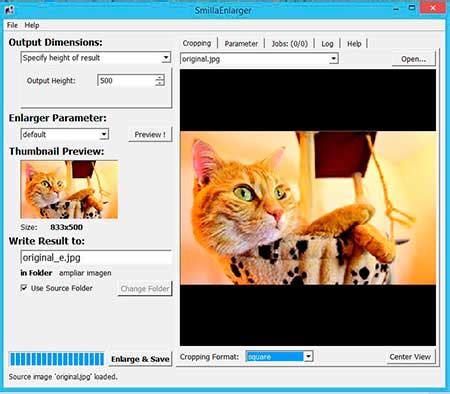This screenshot has height=394, width=450.
Task: Expand the Output Dimensions mode dropdown
Action: [x=166, y=58]
